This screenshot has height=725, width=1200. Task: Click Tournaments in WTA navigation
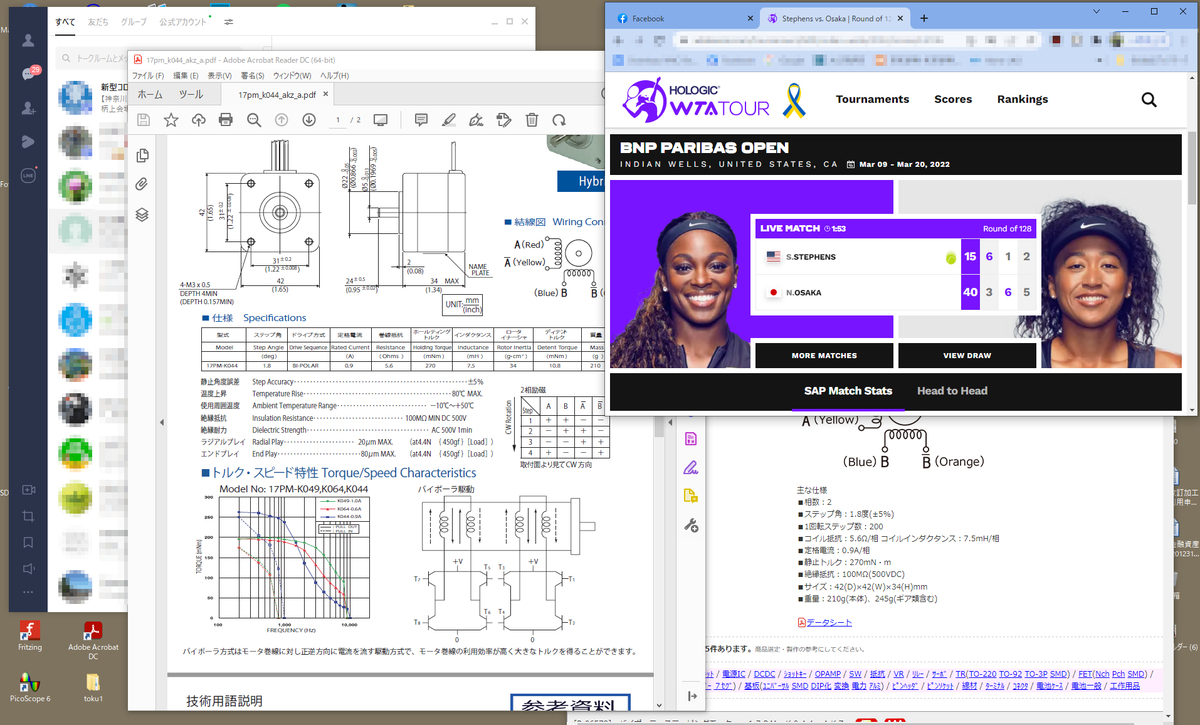(872, 99)
